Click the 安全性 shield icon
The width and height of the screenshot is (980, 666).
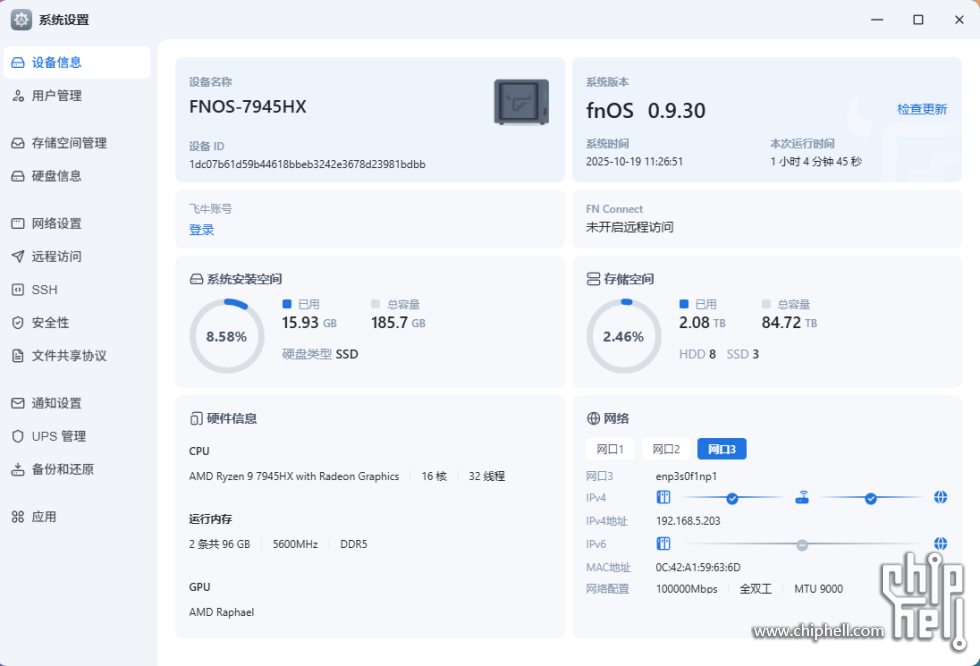[x=18, y=323]
